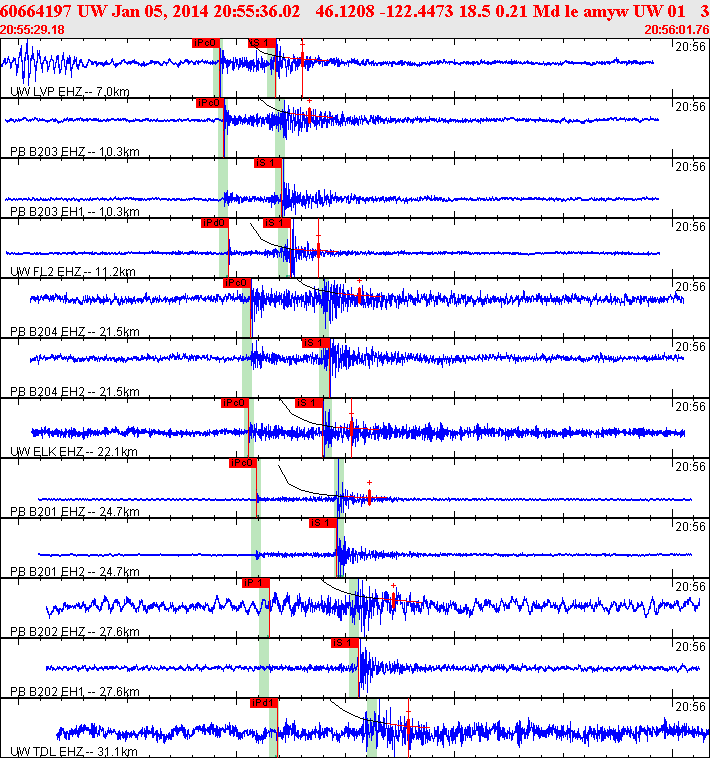Click the latitude '46.1208' in the title

coord(345,11)
